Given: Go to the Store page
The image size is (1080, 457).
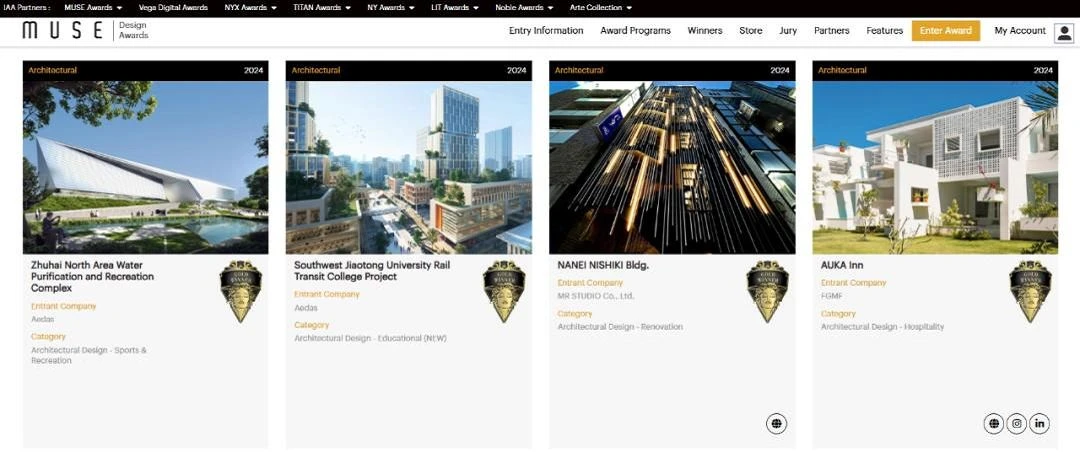Looking at the screenshot, I should (751, 30).
